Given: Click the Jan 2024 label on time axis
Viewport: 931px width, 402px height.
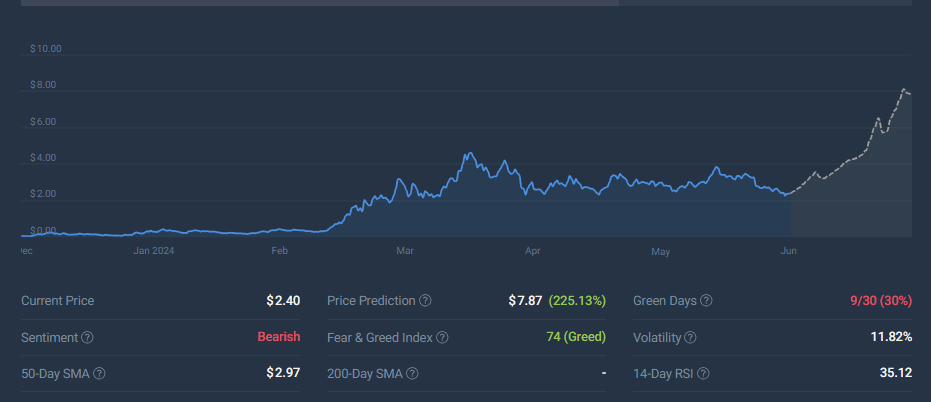Looking at the screenshot, I should pyautogui.click(x=154, y=251).
